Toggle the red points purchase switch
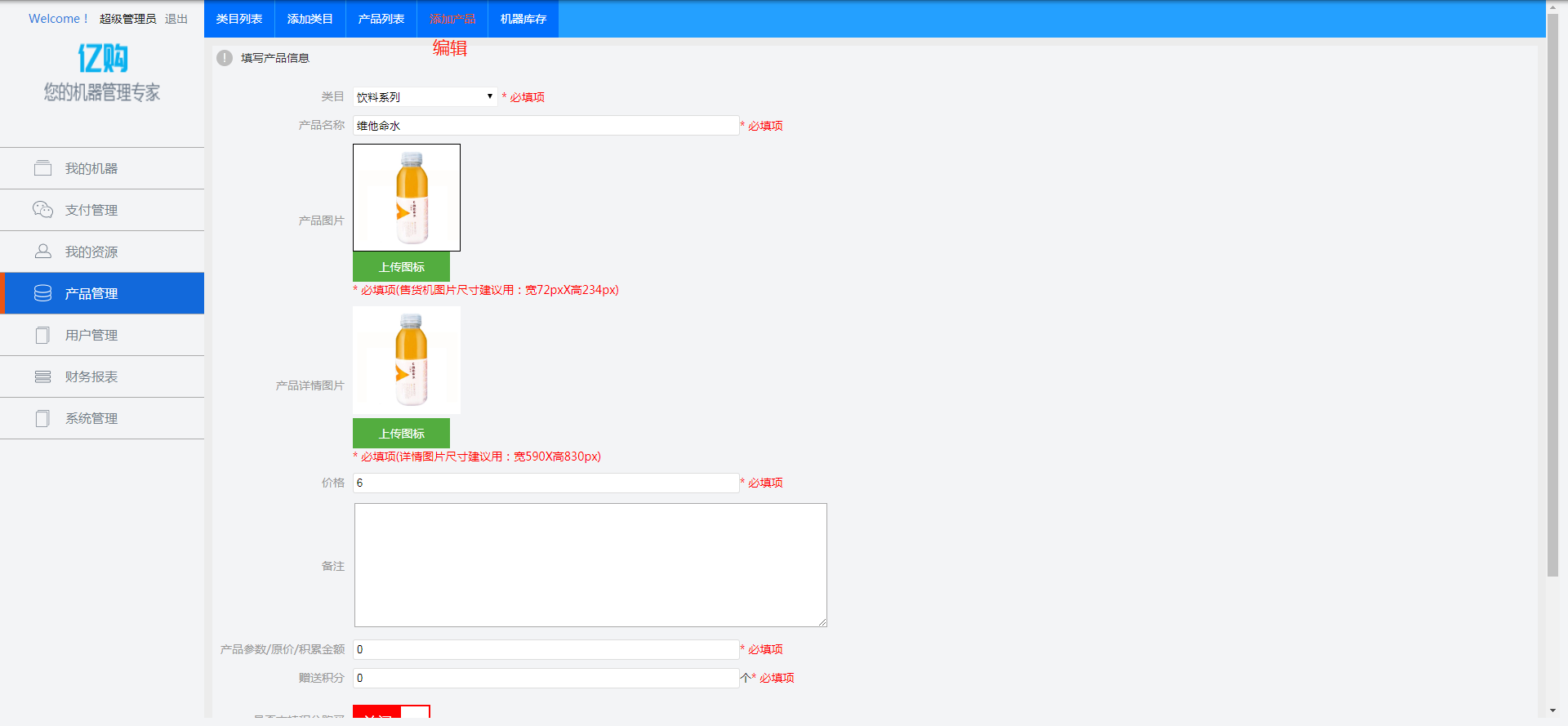 (391, 712)
